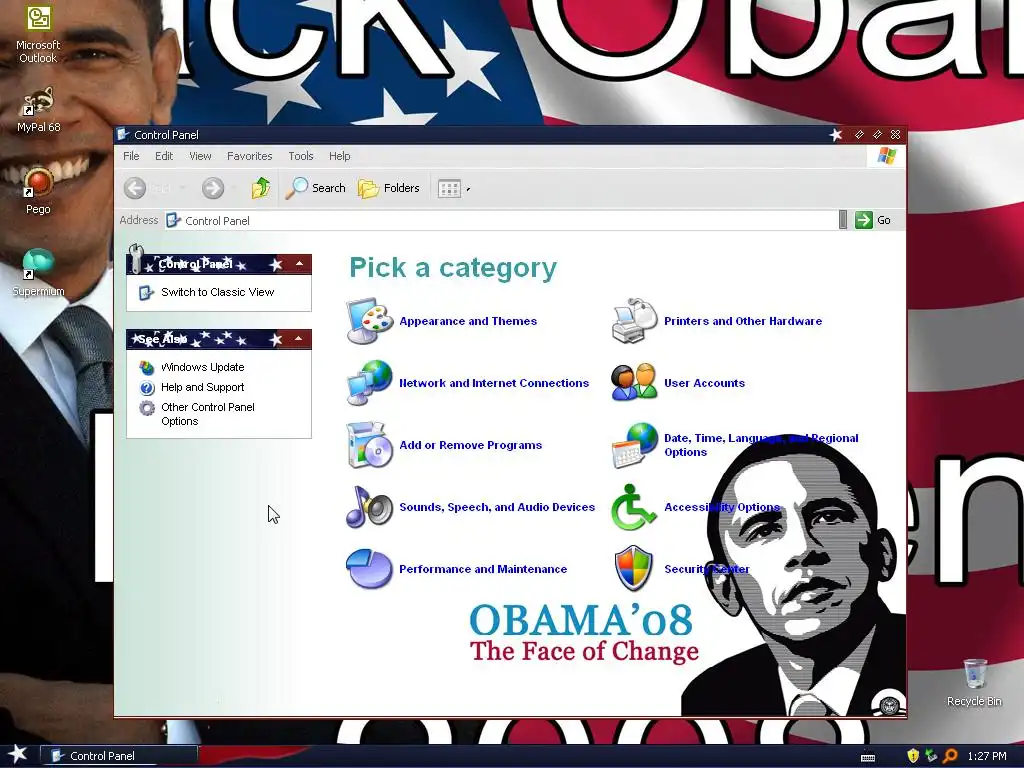Click Appearance and Themes text link
The width and height of the screenshot is (1024, 768).
[468, 321]
